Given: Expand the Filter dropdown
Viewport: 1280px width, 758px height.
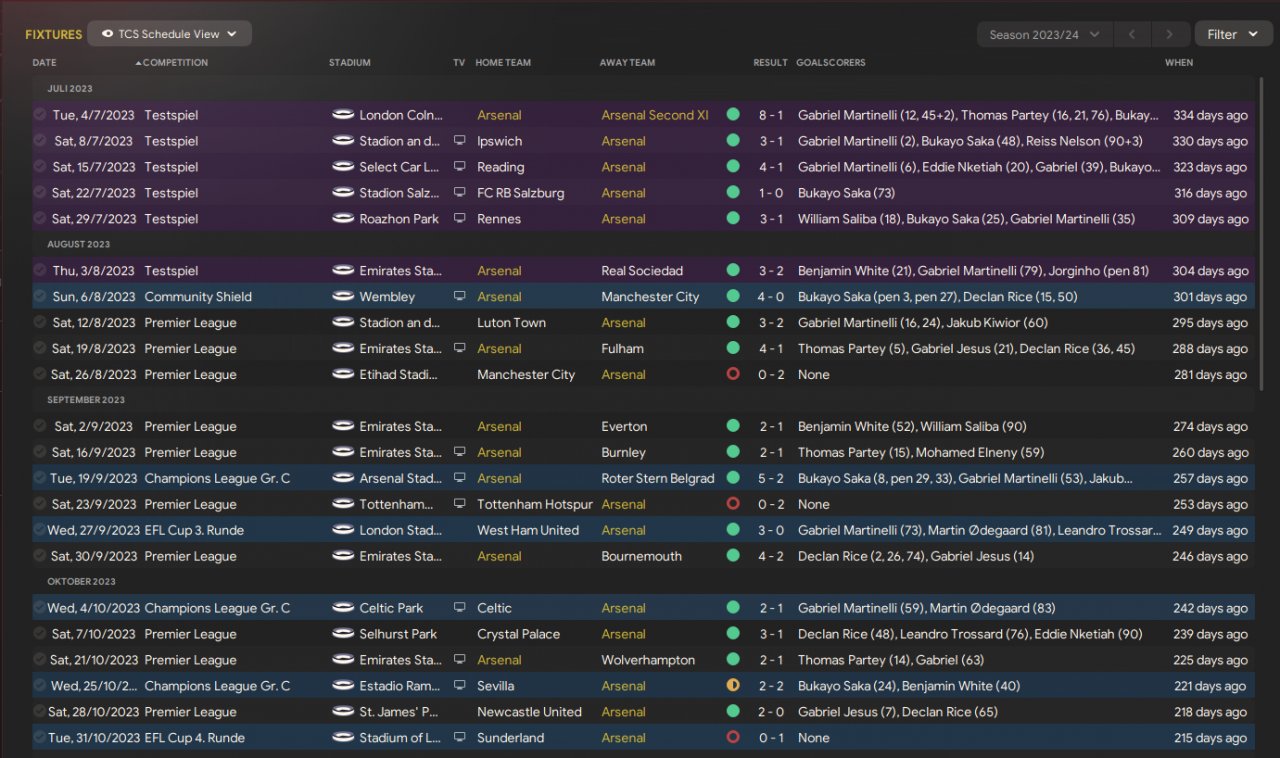Looking at the screenshot, I should tap(1232, 35).
